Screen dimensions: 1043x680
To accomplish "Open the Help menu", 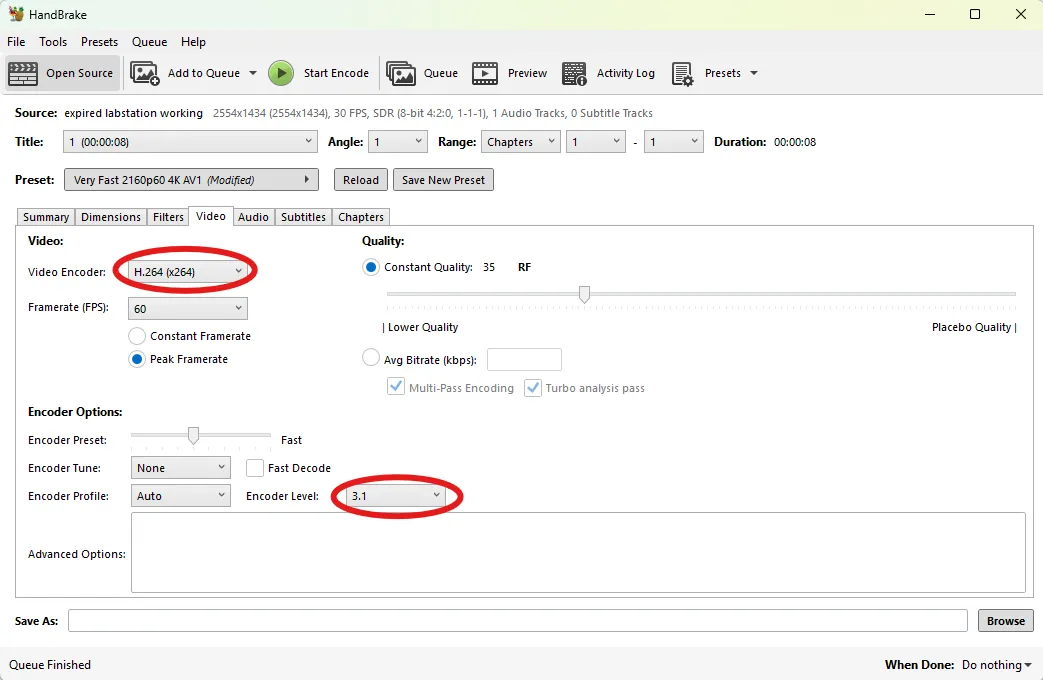I will [193, 41].
